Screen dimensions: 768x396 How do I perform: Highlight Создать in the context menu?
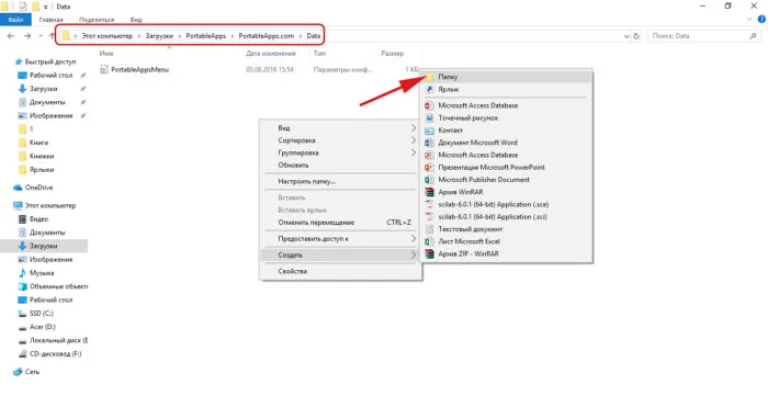340,255
